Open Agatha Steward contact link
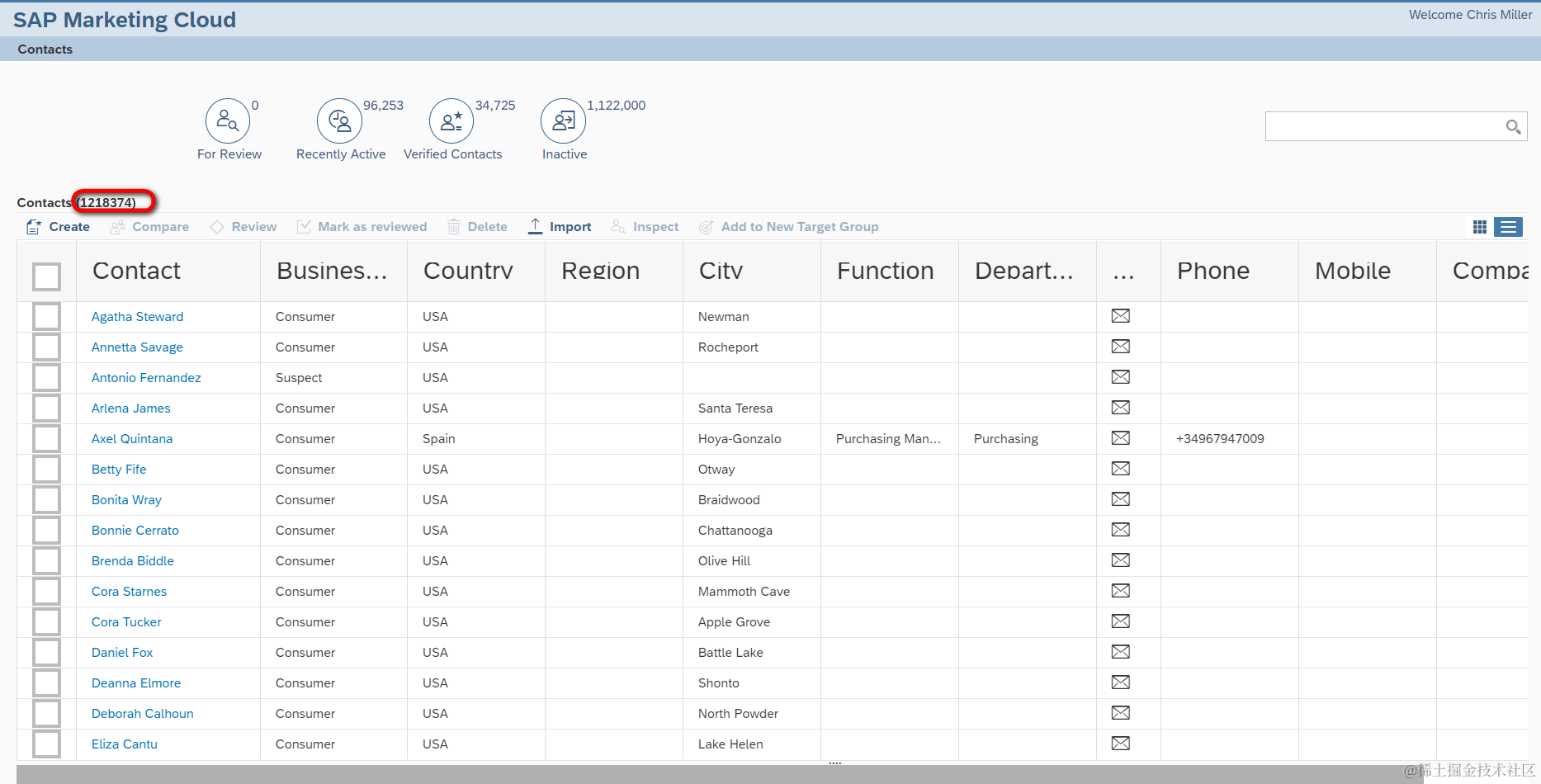This screenshot has height=784, width=1541. [x=137, y=317]
